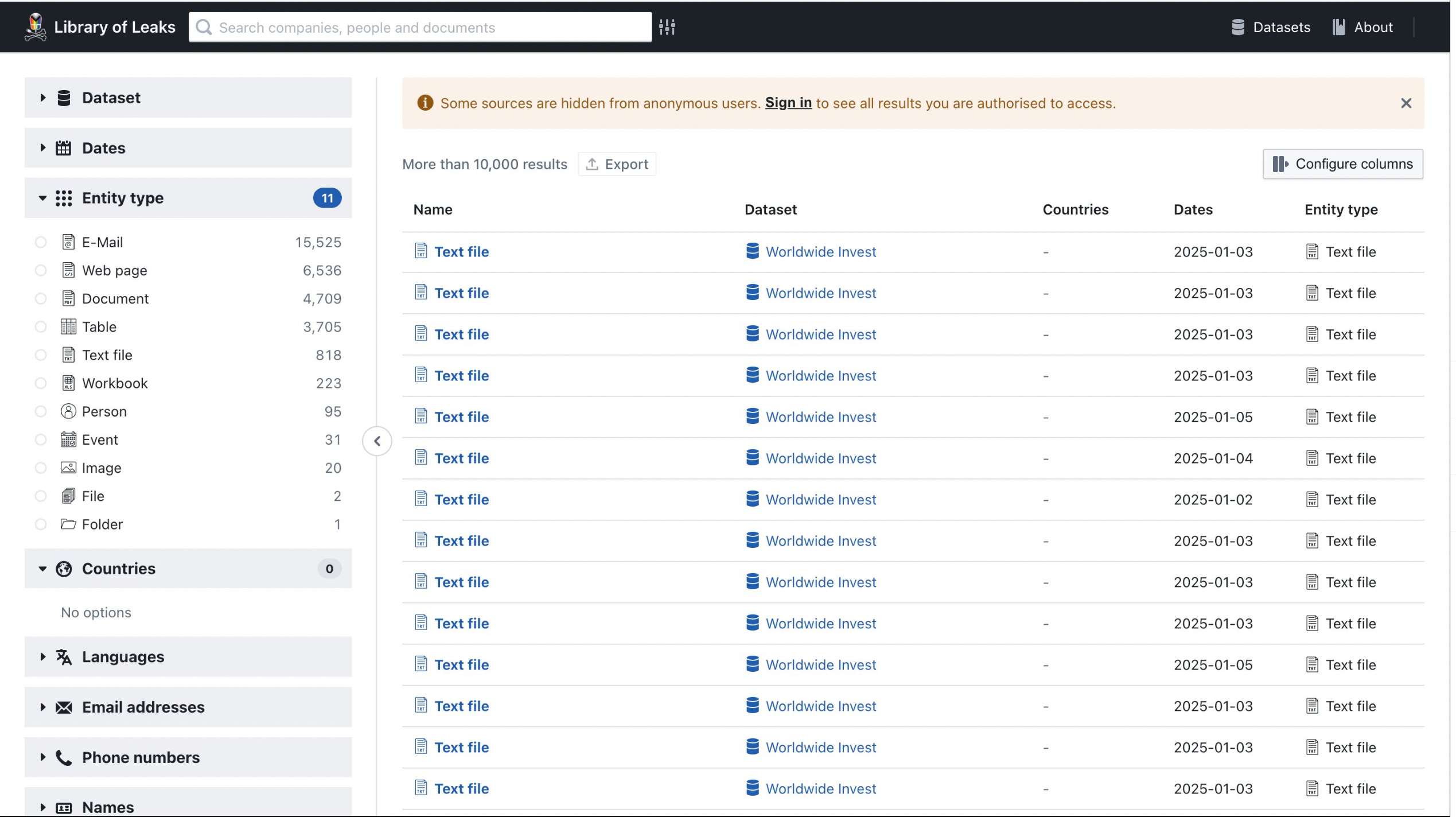Select the E-Mail entity type radio

pos(41,242)
